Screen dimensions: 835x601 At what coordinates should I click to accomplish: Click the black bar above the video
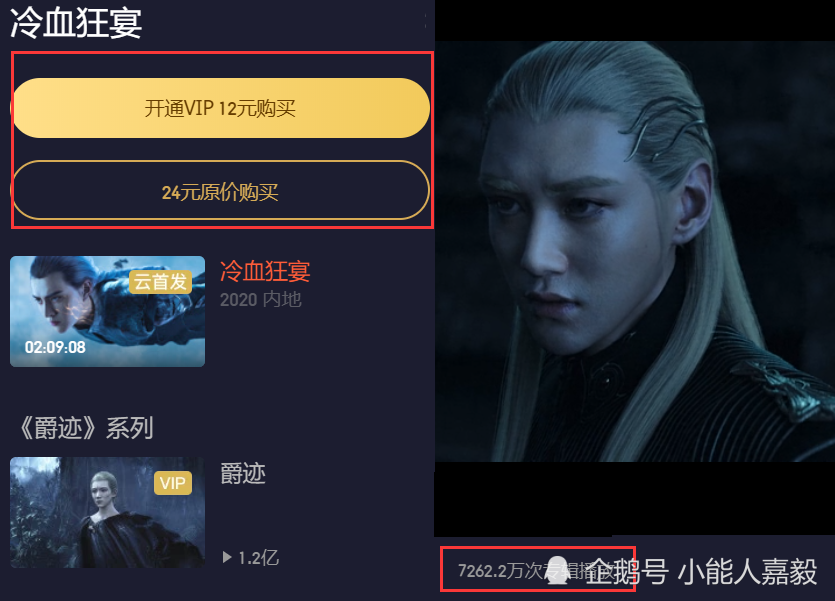[635, 20]
